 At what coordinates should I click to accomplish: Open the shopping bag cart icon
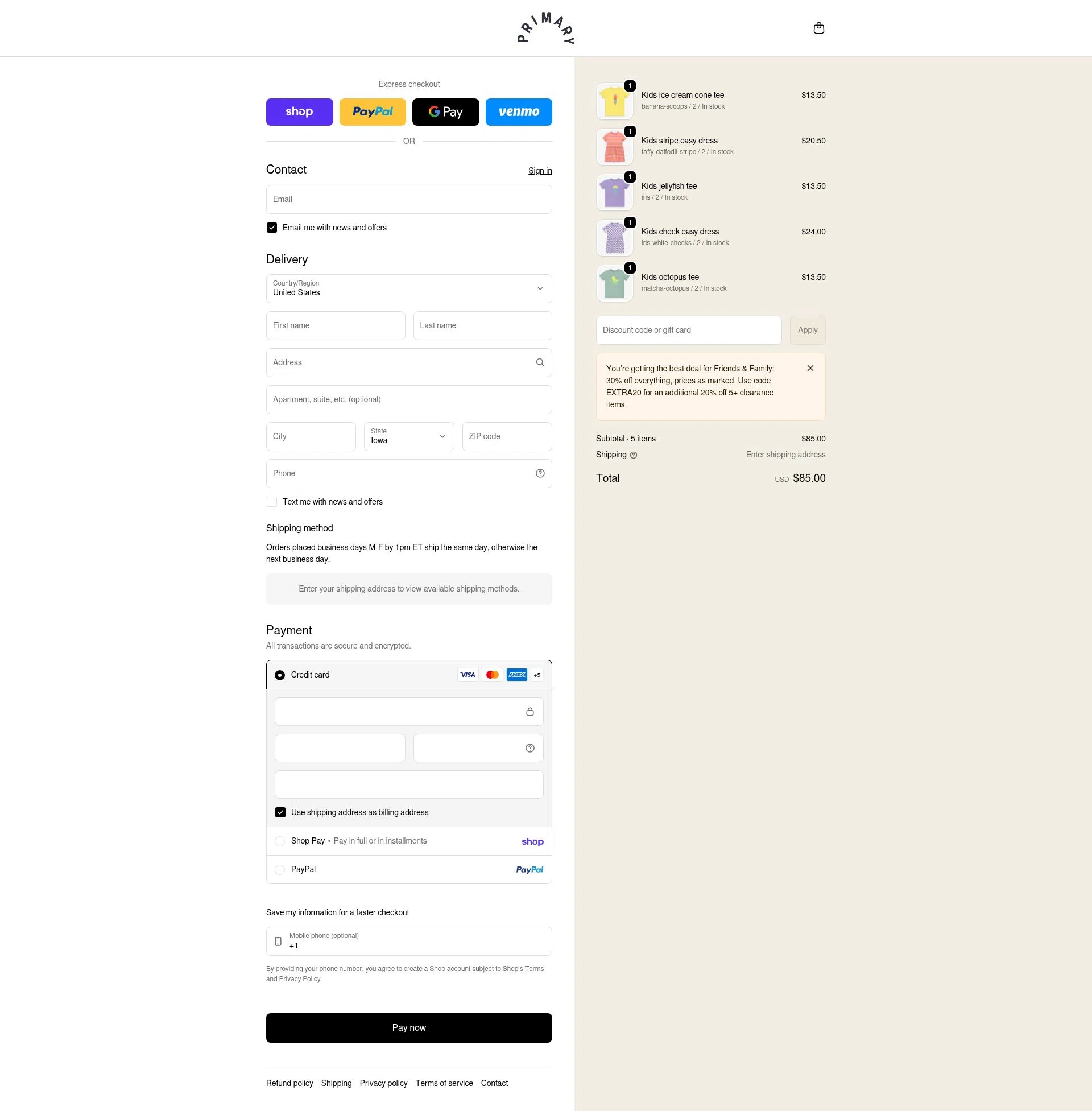pyautogui.click(x=818, y=28)
